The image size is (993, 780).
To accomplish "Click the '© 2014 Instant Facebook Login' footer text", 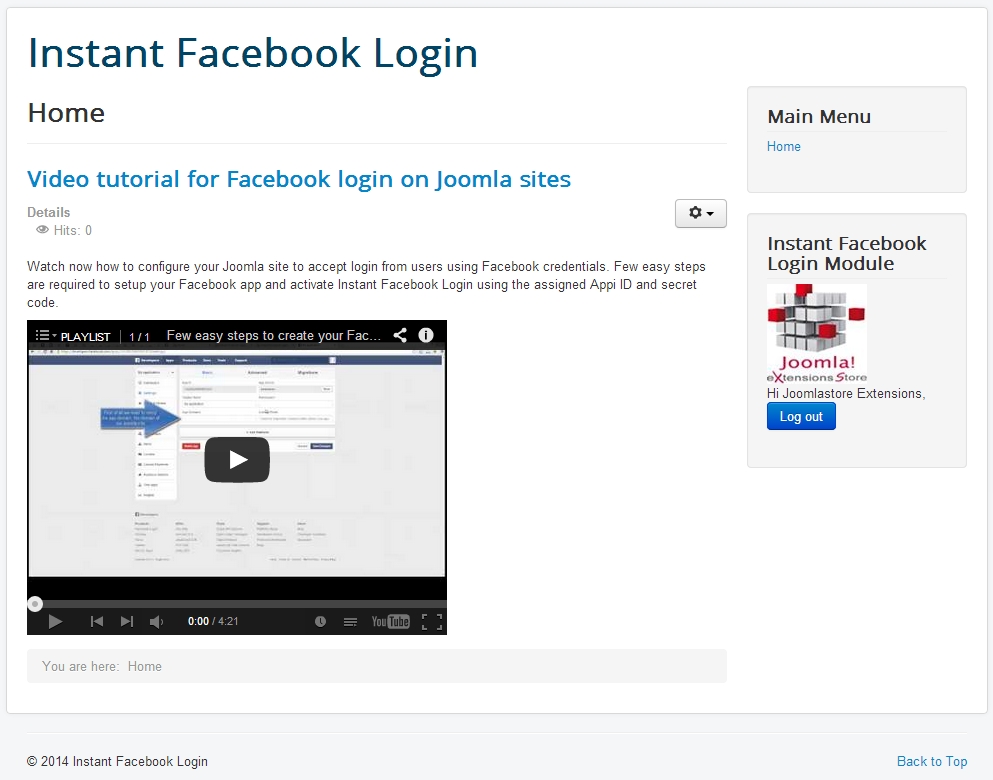I will tap(117, 761).
